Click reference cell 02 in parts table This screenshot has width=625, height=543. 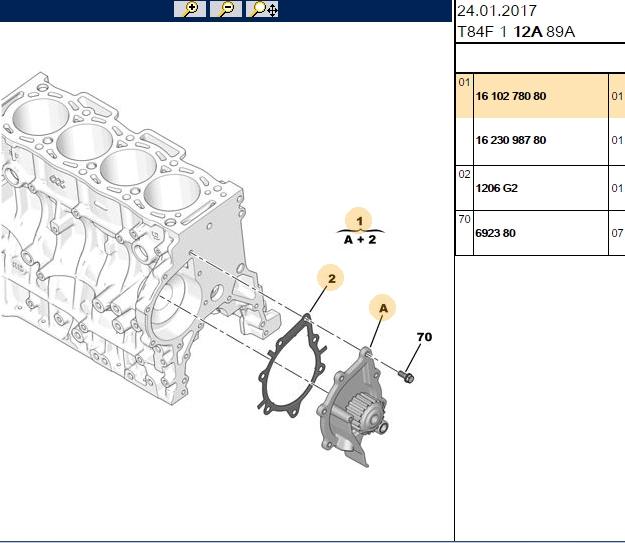click(x=464, y=174)
